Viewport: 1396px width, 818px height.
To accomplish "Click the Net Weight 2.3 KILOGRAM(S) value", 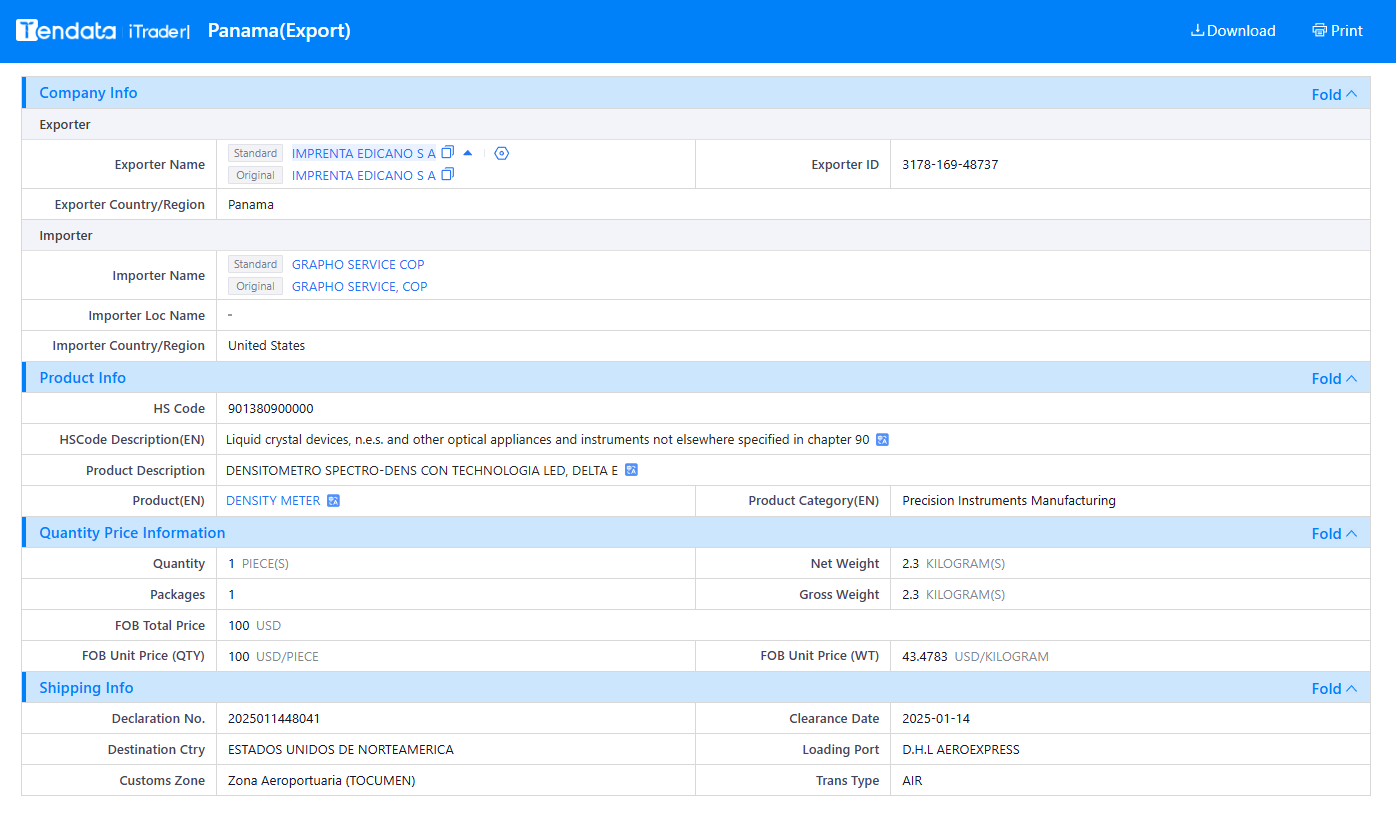I will [x=954, y=563].
